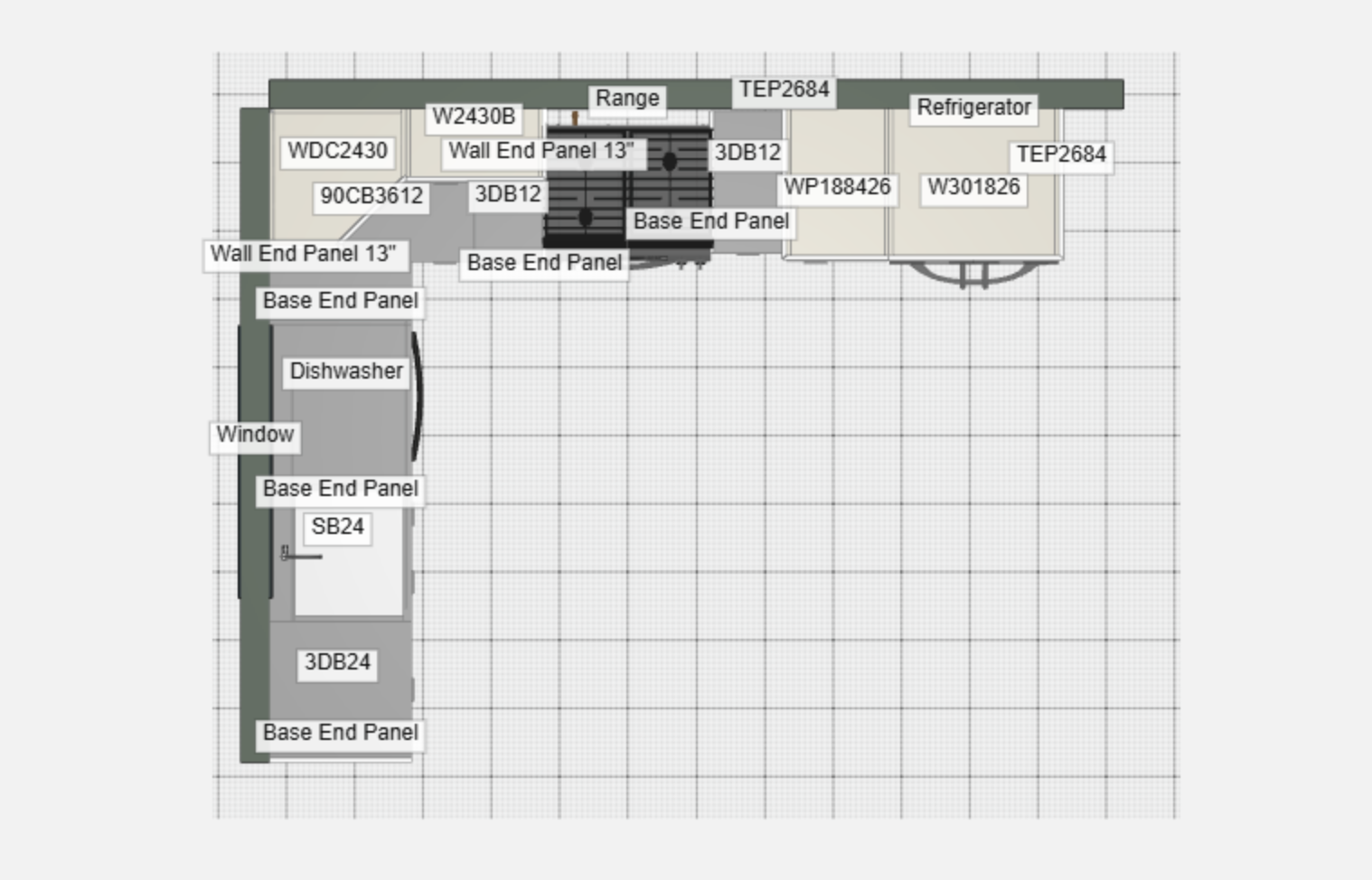Click Base End Panel label above SB24
Viewport: 1372px width, 880px height.
[340, 489]
